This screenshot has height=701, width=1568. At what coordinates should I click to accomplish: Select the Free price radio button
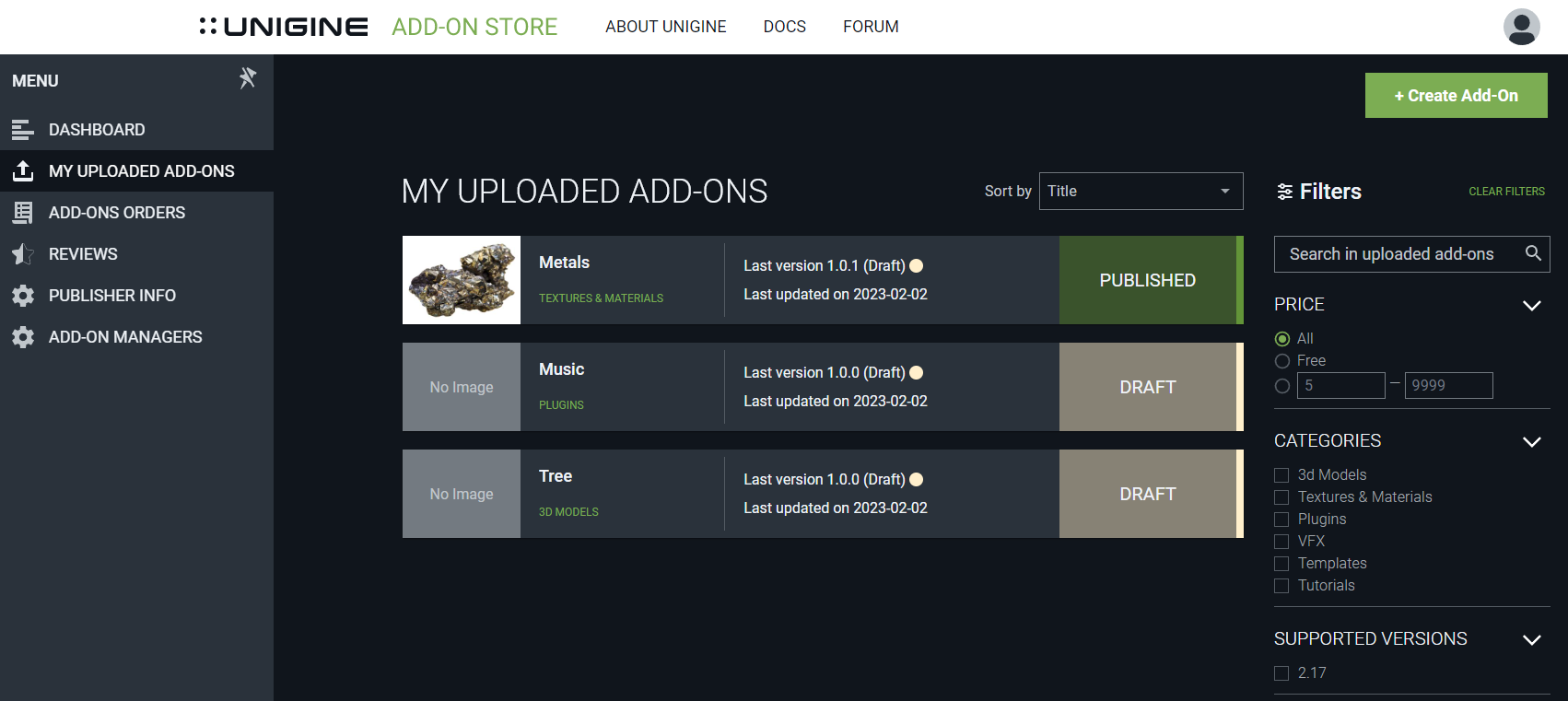1281,361
